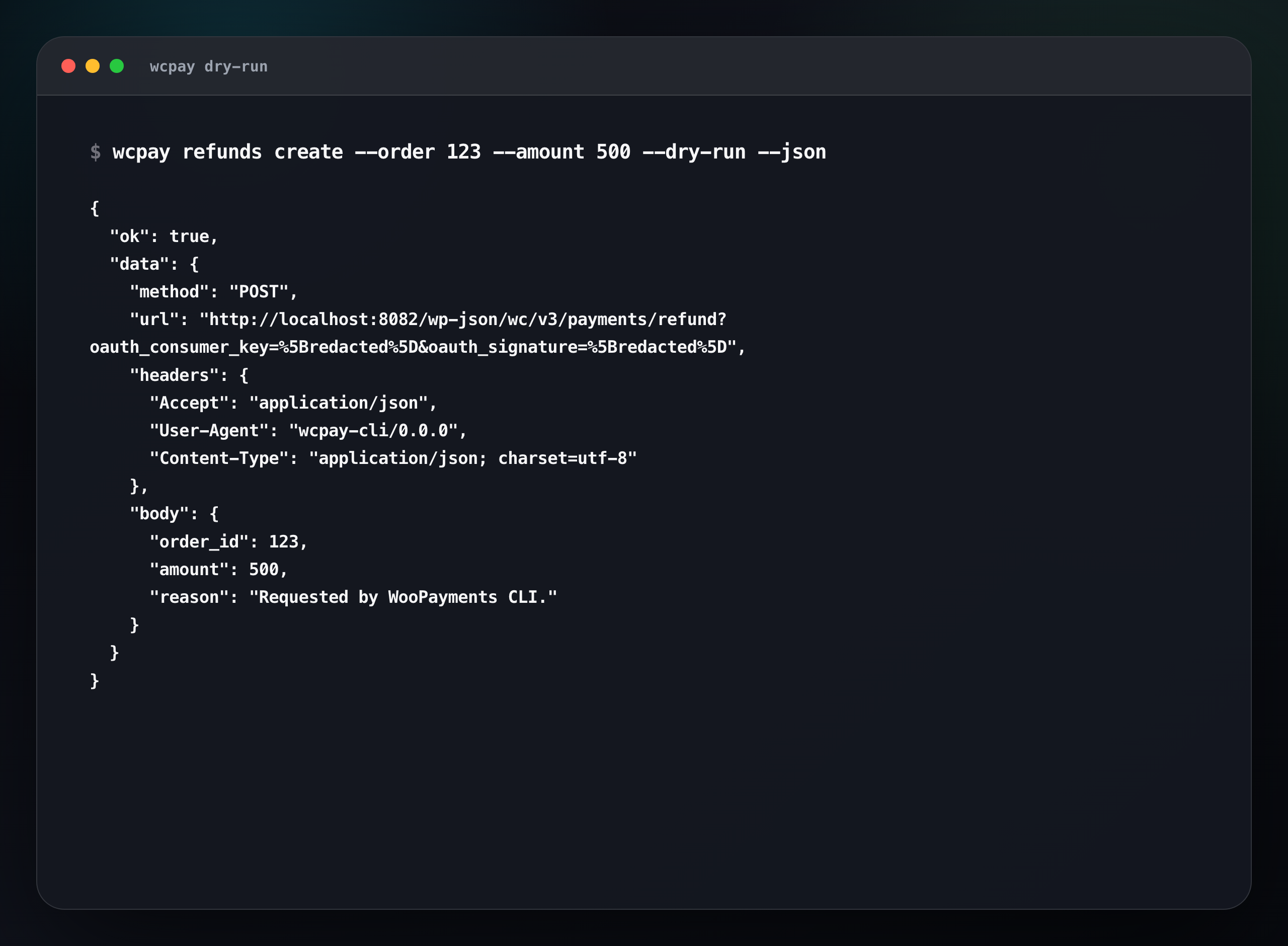Click the "reason" Requested by WooPayments CLI line
The width and height of the screenshot is (1288, 946).
[x=353, y=597]
